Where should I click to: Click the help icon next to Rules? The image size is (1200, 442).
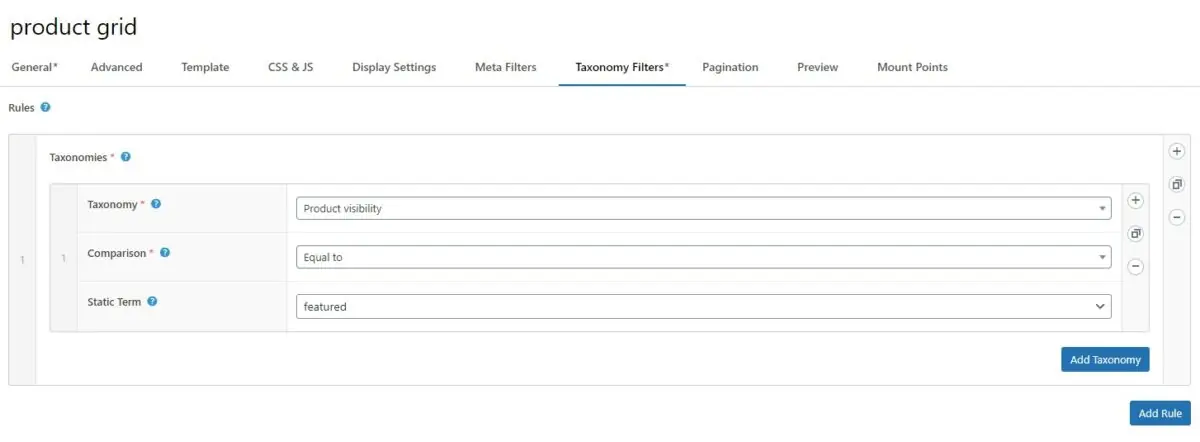(x=46, y=107)
